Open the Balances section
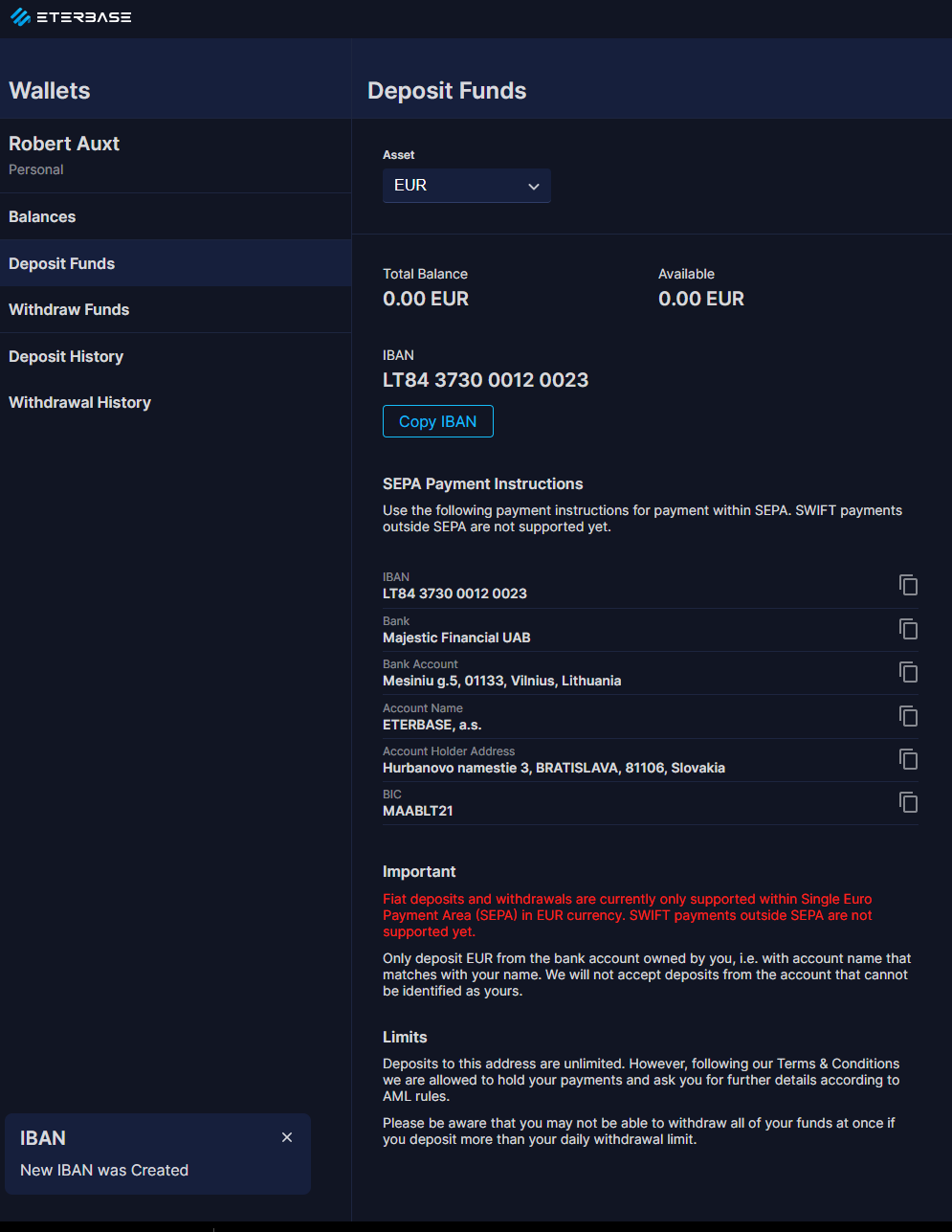 [x=176, y=216]
